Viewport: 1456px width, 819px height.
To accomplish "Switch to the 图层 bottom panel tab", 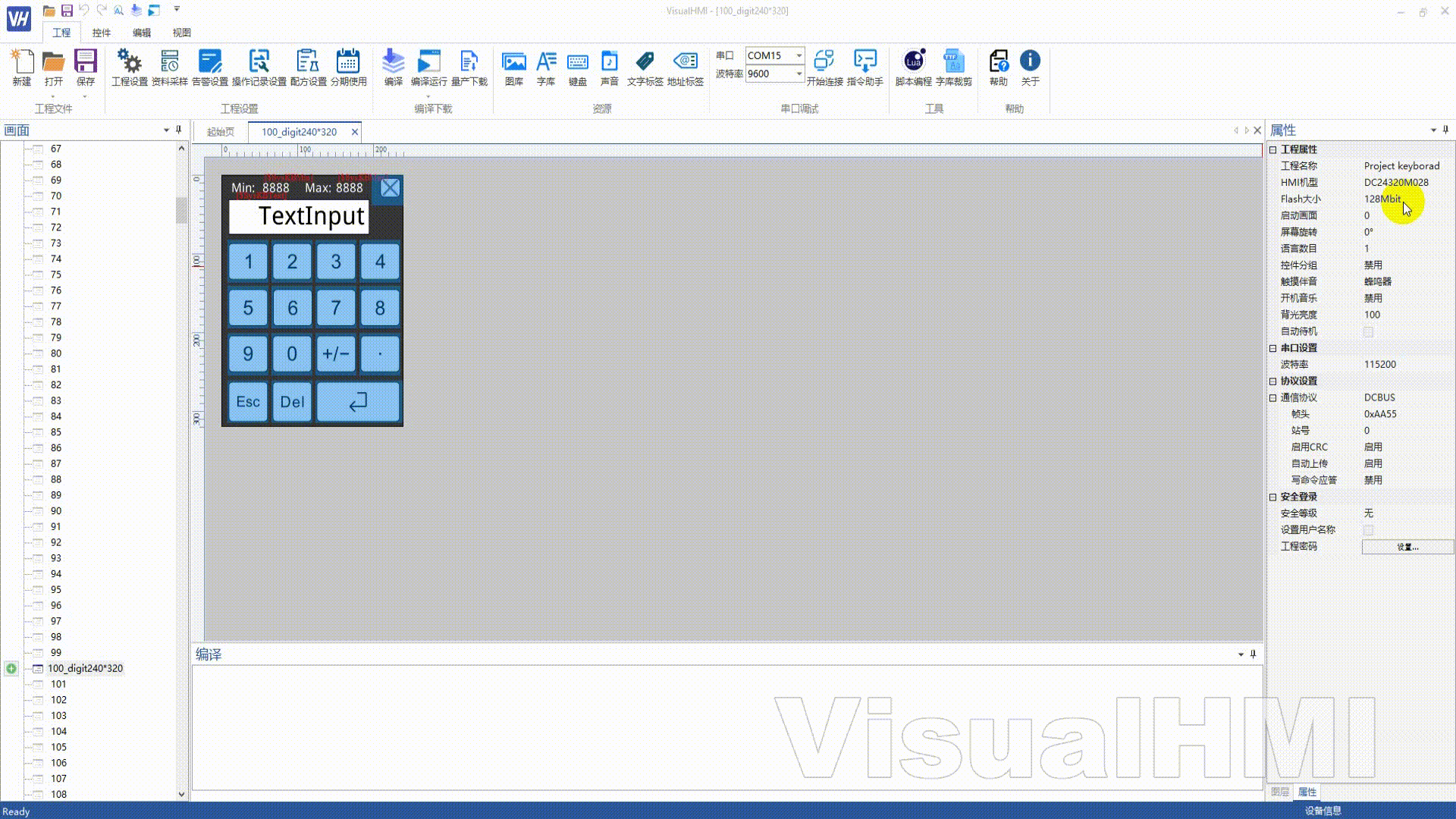I will point(1280,792).
